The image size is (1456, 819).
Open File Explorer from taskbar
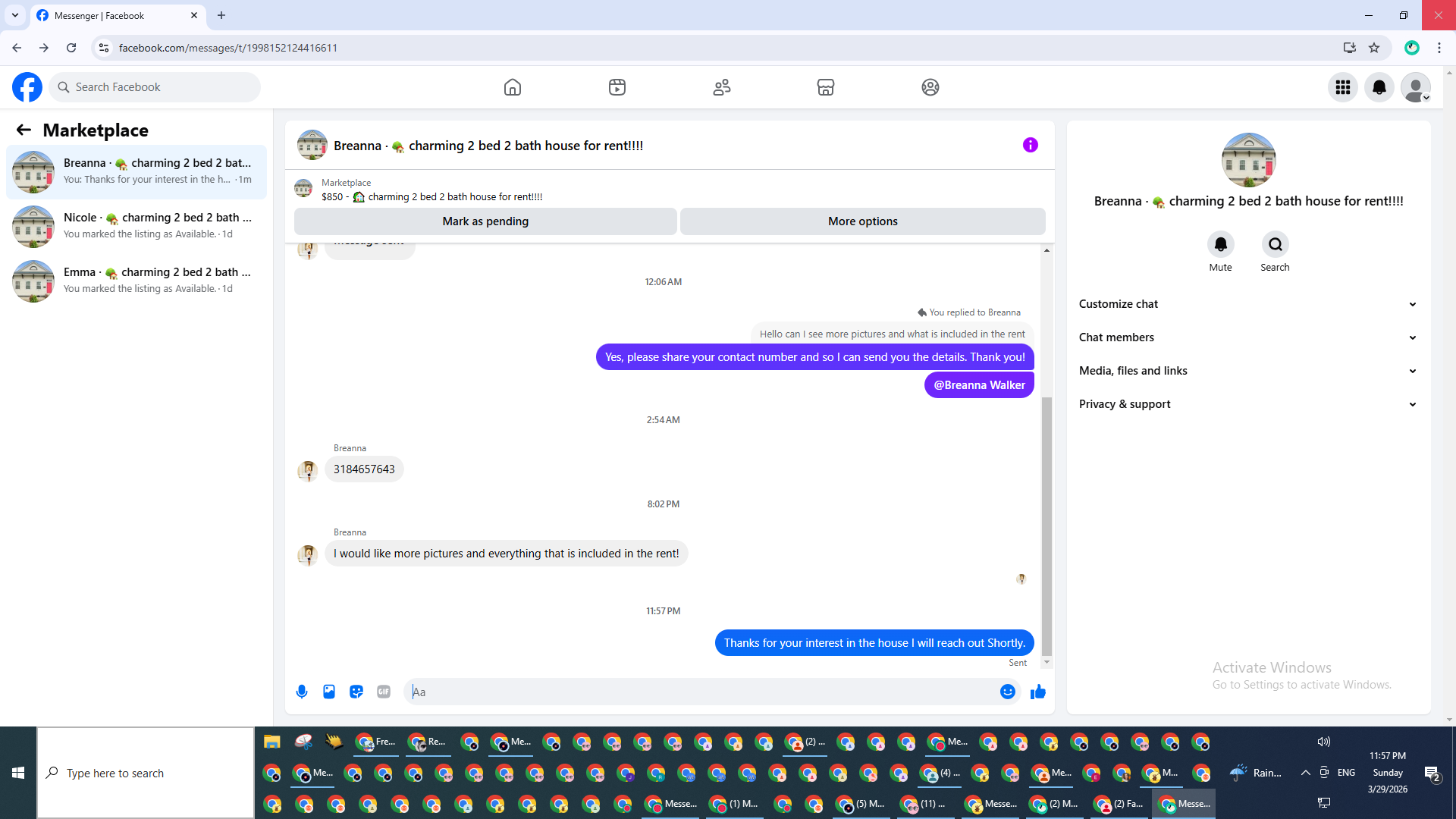[x=272, y=742]
